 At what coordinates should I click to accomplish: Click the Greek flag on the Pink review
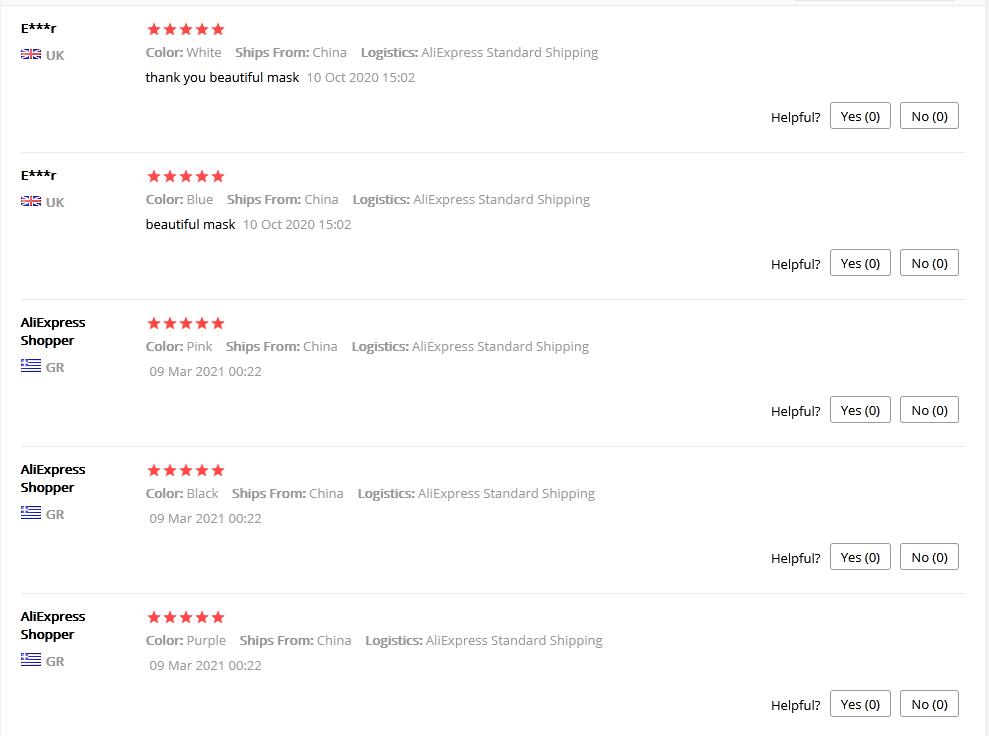31,367
